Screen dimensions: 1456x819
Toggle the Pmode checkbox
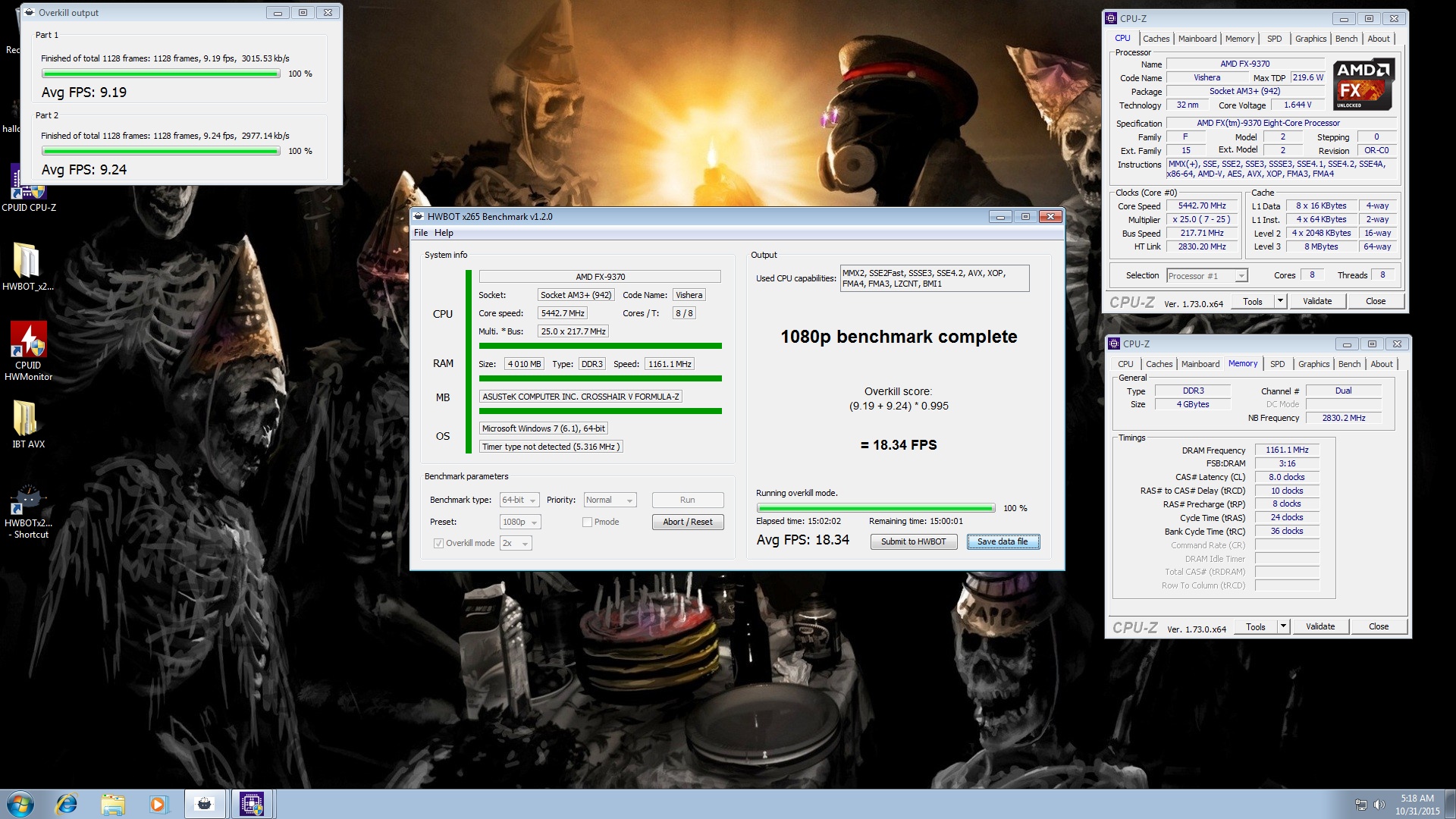click(587, 522)
